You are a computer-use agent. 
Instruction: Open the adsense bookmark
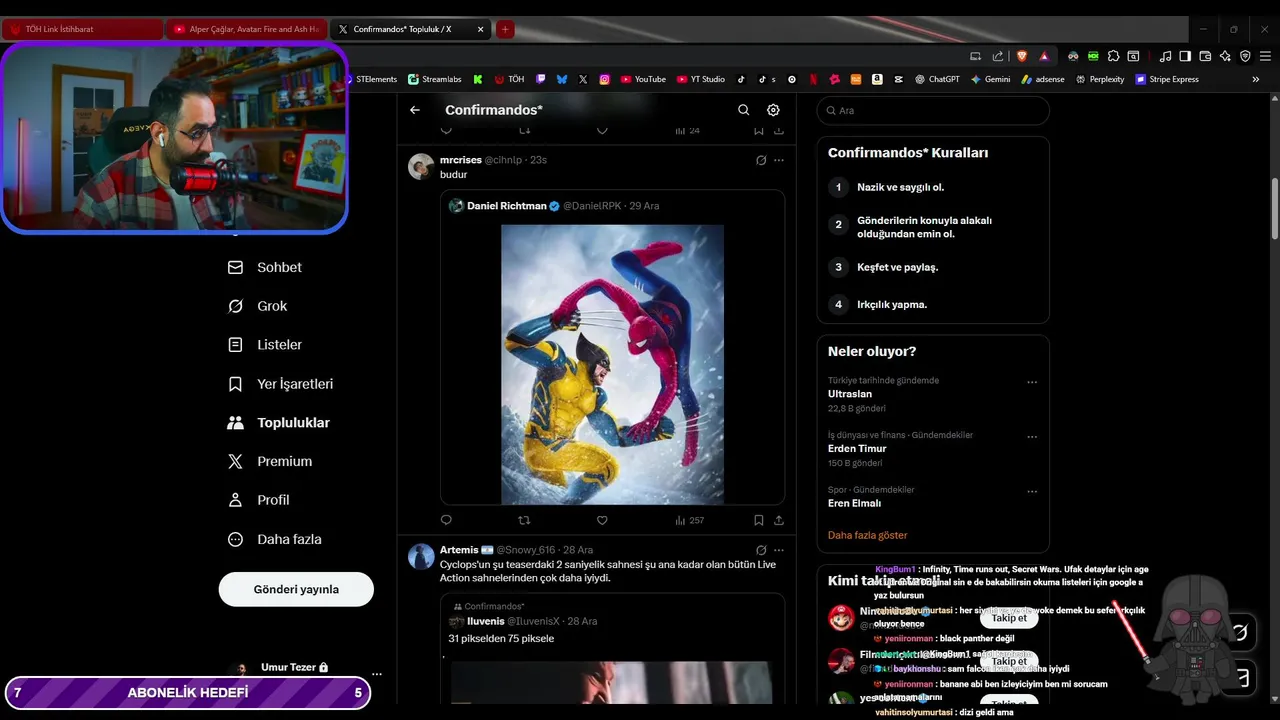1043,79
